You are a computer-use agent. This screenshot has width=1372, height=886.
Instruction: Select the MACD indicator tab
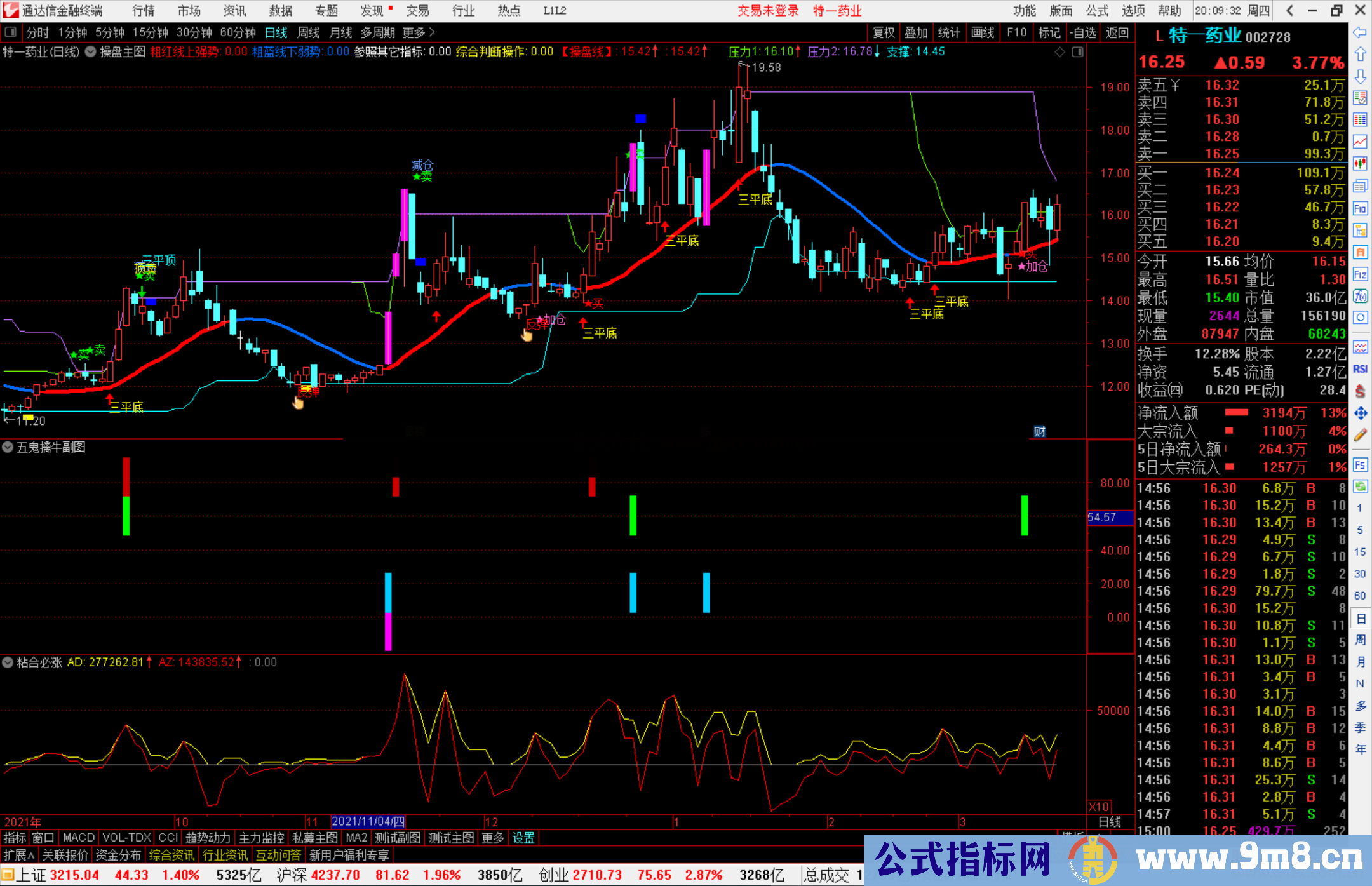[78, 838]
